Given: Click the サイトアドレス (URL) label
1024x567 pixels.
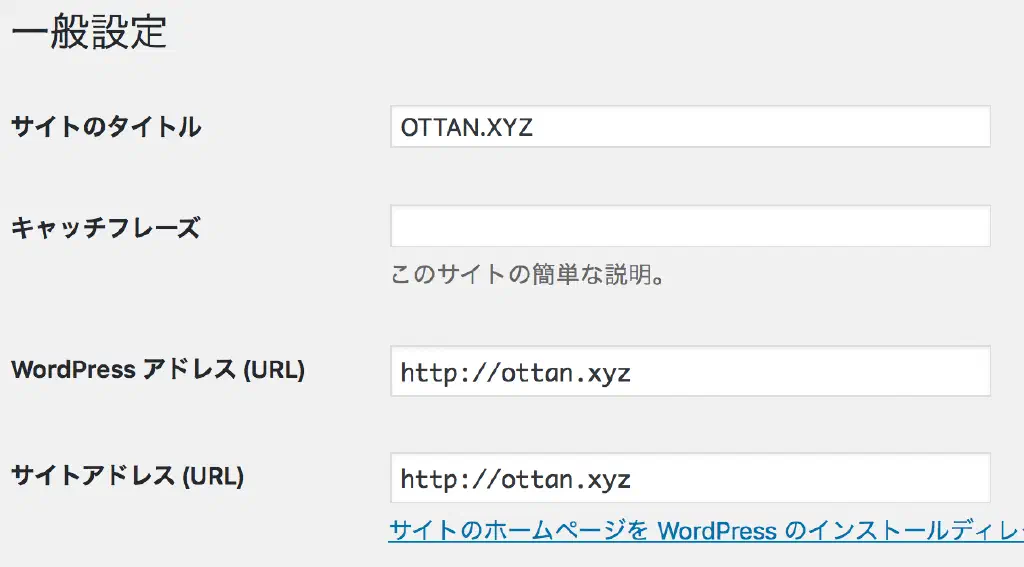Looking at the screenshot, I should (127, 476).
